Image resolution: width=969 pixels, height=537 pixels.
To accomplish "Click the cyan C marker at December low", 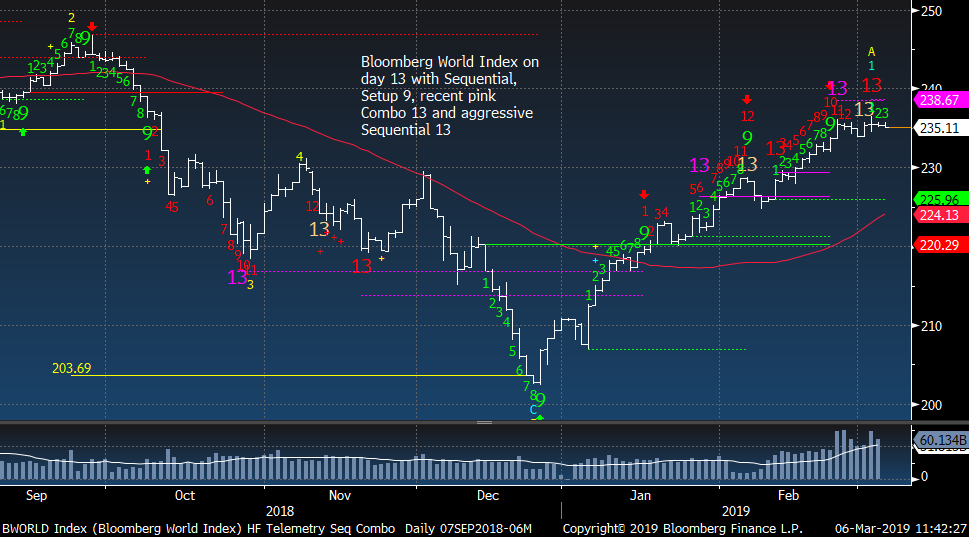I will (533, 410).
